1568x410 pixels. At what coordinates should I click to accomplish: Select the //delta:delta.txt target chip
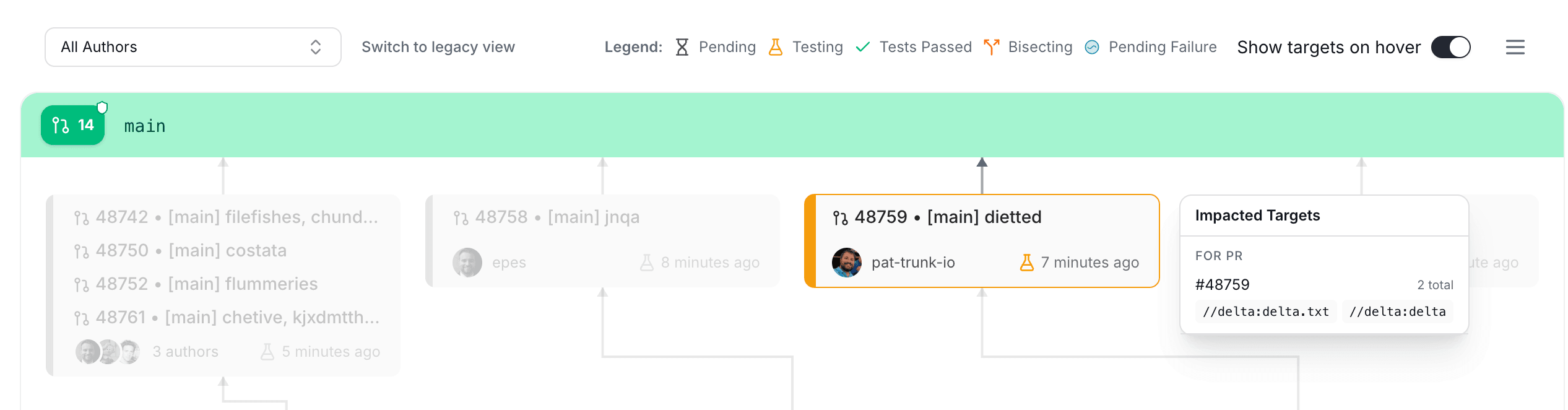tap(1265, 312)
